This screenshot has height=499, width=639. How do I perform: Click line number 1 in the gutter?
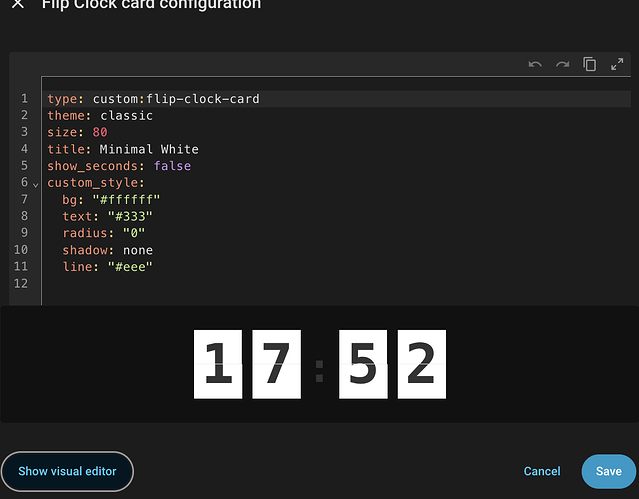point(24,99)
